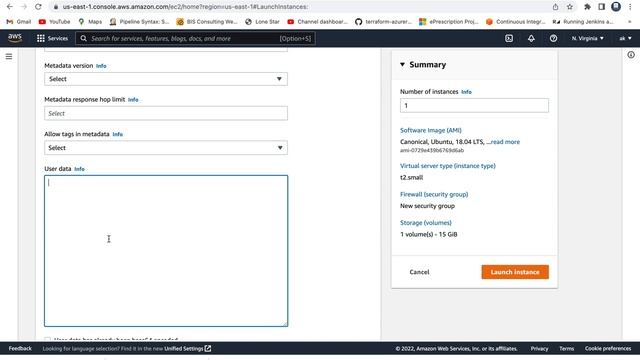Click the read more AMI link

(x=505, y=142)
